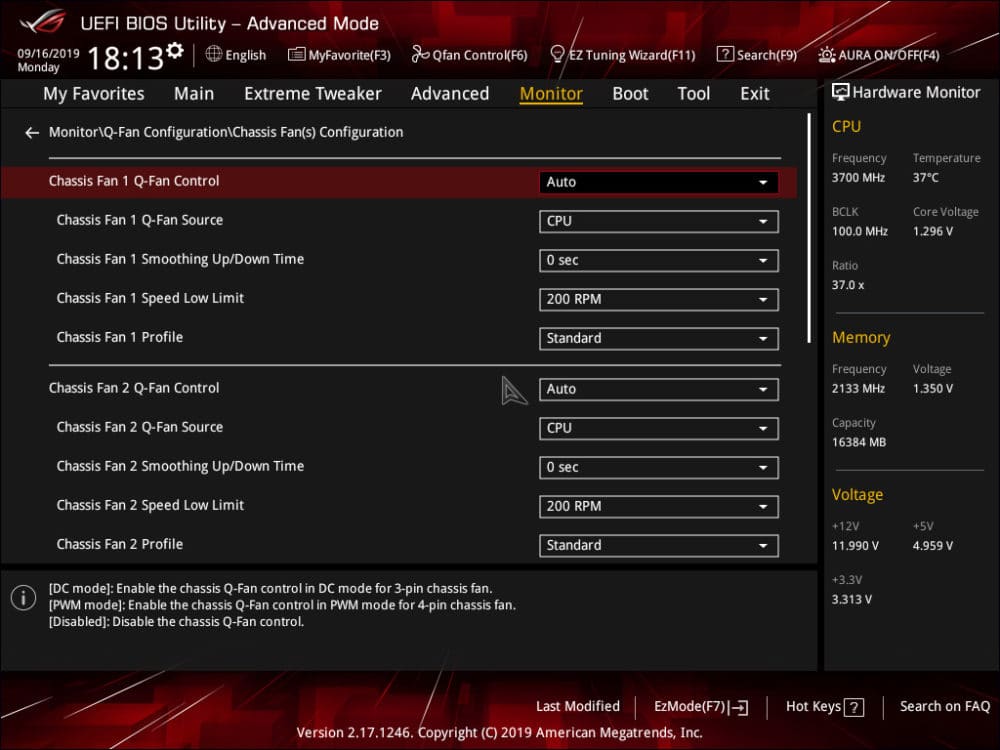Click the 3700 MHz CPU frequency value

858,178
